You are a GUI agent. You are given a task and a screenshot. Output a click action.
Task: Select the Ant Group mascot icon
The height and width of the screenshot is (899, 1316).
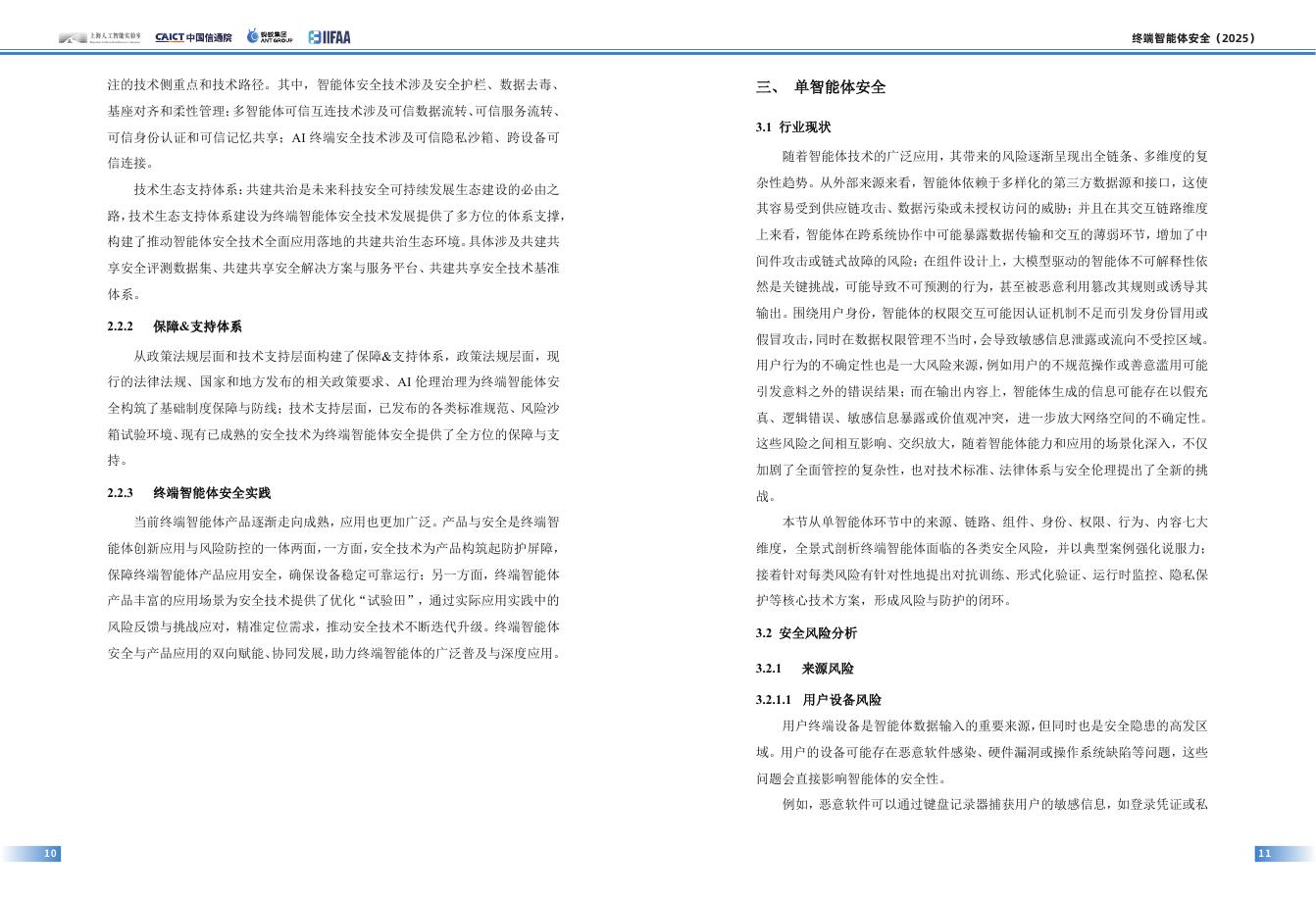click(252, 36)
